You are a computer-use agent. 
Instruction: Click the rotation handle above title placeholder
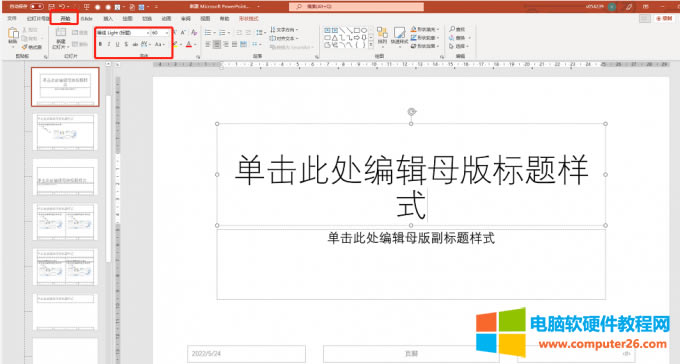point(412,112)
